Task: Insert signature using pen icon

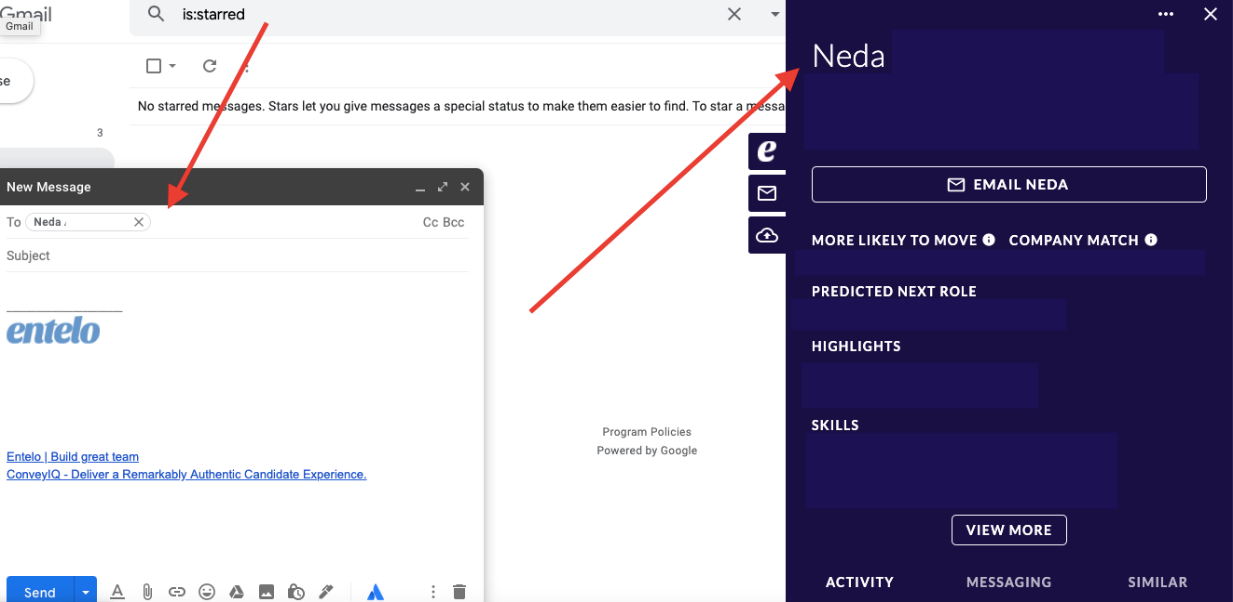Action: pyautogui.click(x=326, y=591)
